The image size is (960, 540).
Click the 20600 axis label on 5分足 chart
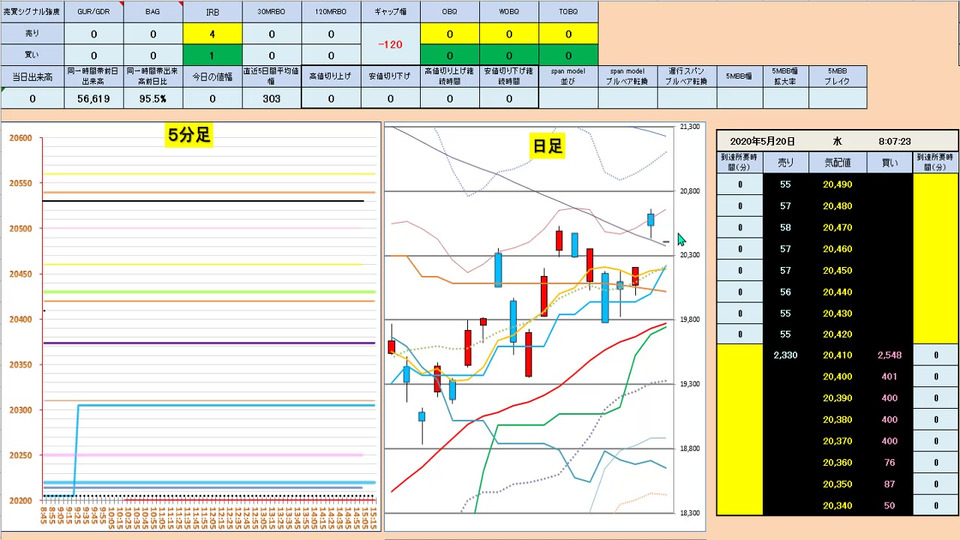pyautogui.click(x=20, y=138)
